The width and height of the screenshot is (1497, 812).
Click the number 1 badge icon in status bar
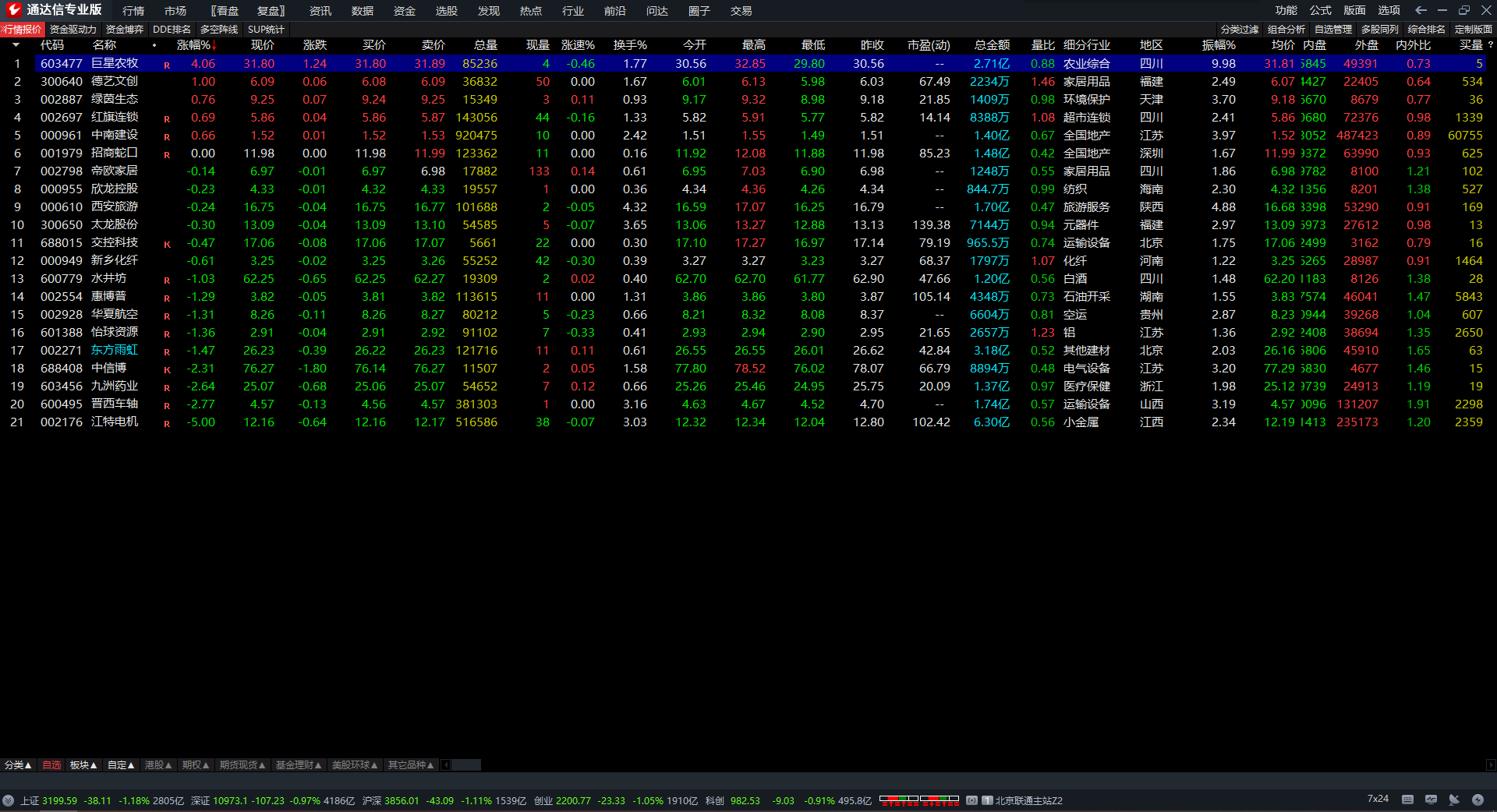[x=987, y=800]
